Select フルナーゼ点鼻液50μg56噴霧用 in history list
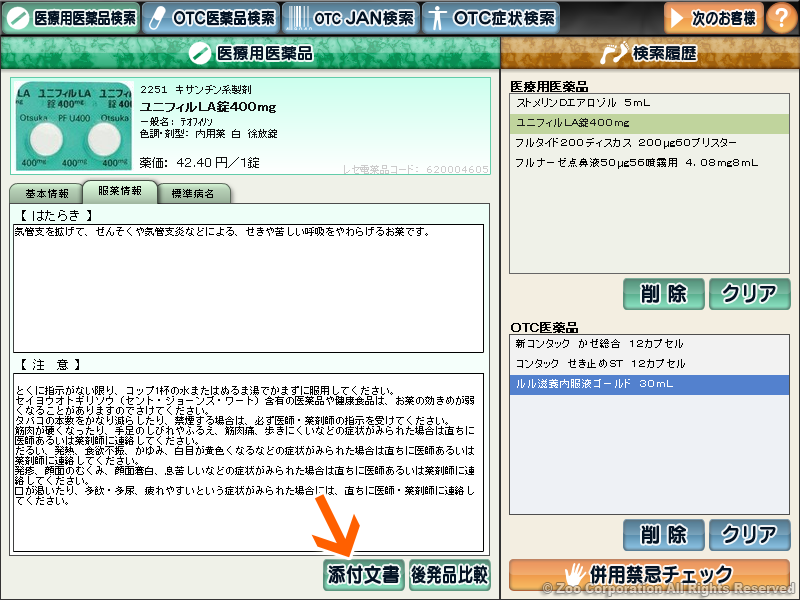Screen dimensions: 800x600 click(649, 163)
